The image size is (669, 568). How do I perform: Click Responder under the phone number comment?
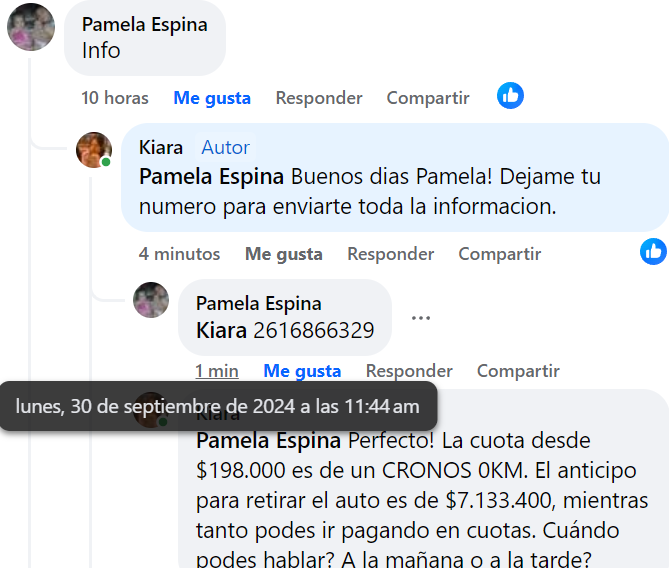coord(409,371)
